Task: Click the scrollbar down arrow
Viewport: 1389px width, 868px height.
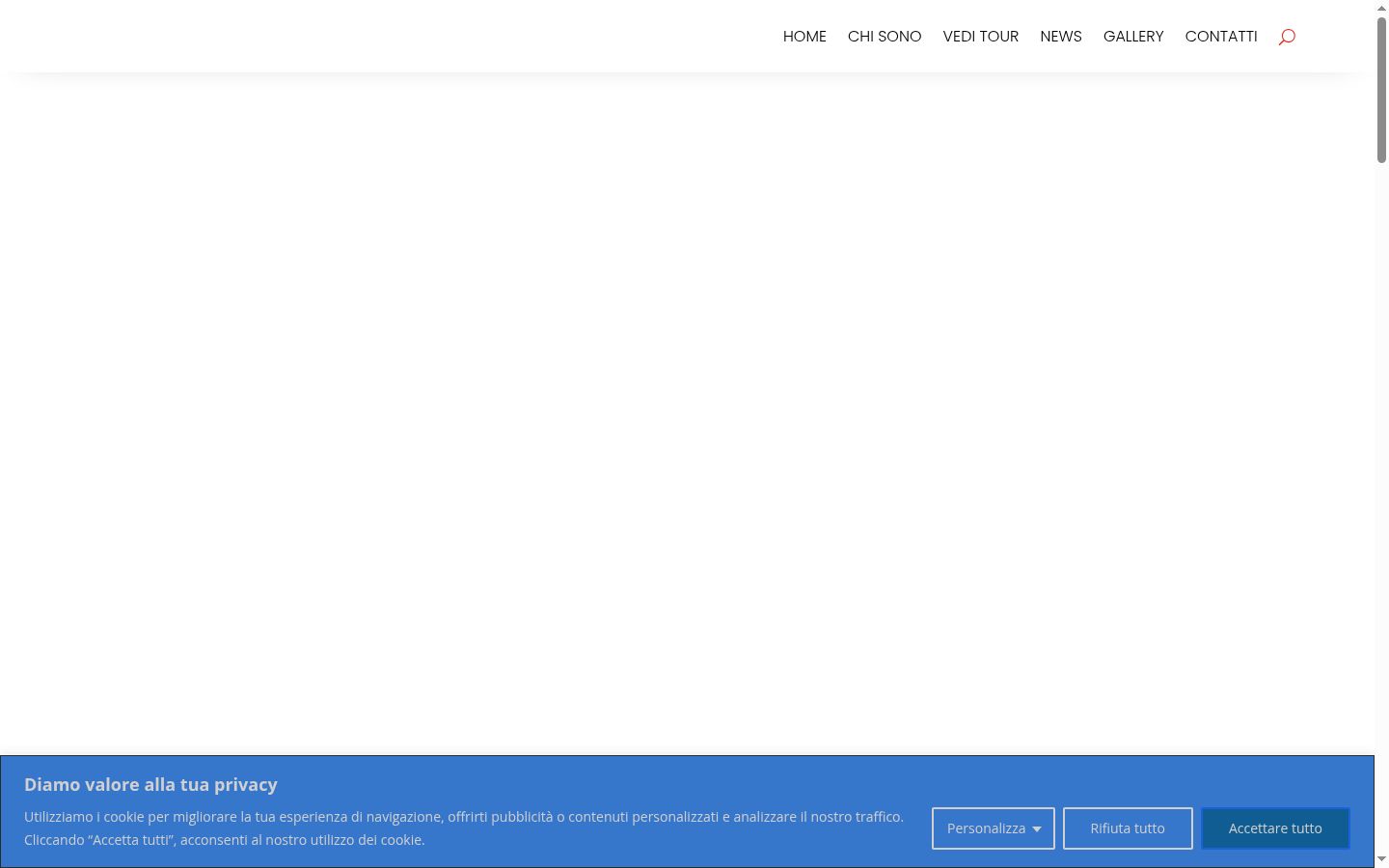Action: pos(1381,859)
